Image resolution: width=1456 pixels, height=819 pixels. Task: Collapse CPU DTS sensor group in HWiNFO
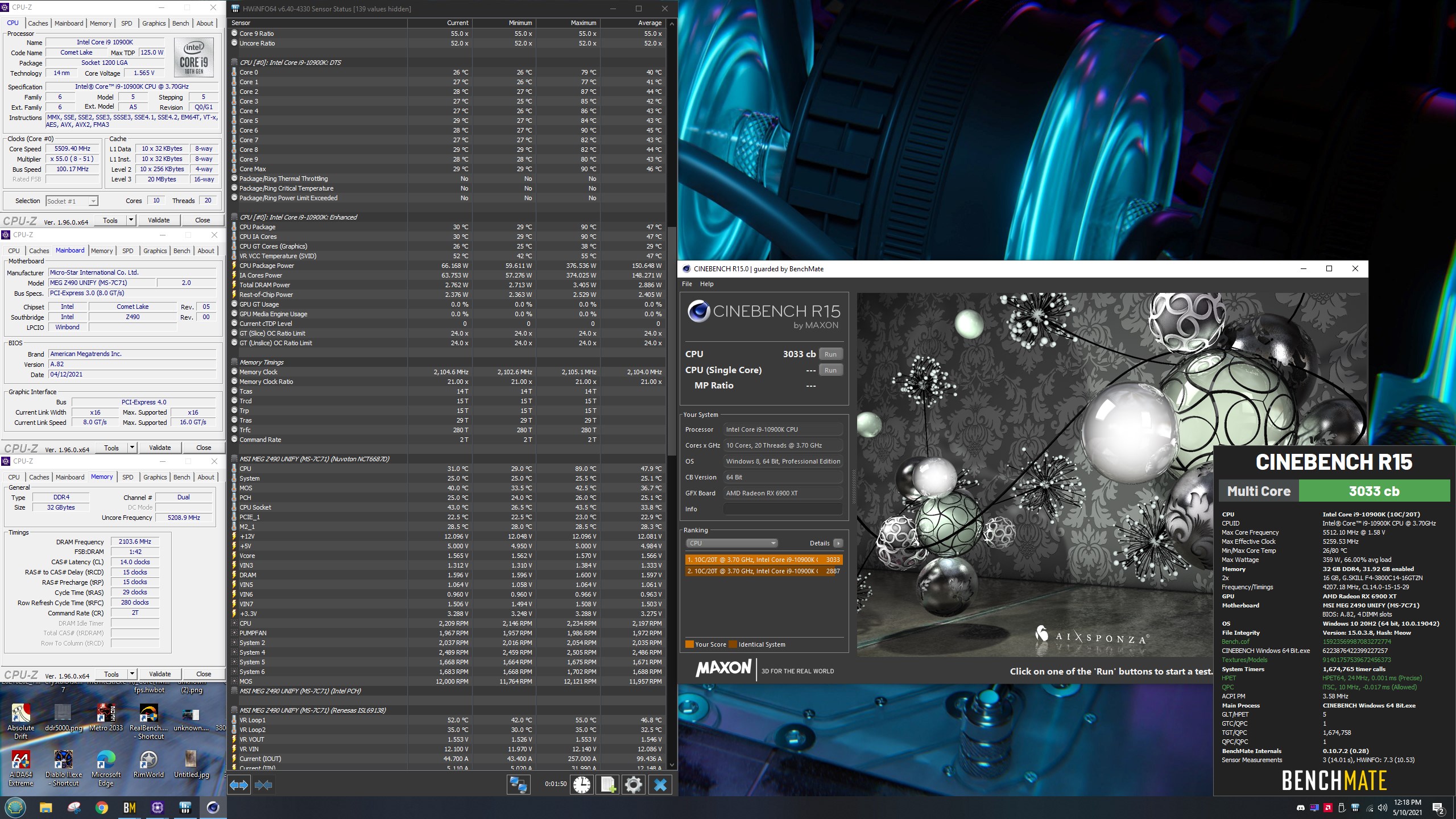[x=234, y=63]
